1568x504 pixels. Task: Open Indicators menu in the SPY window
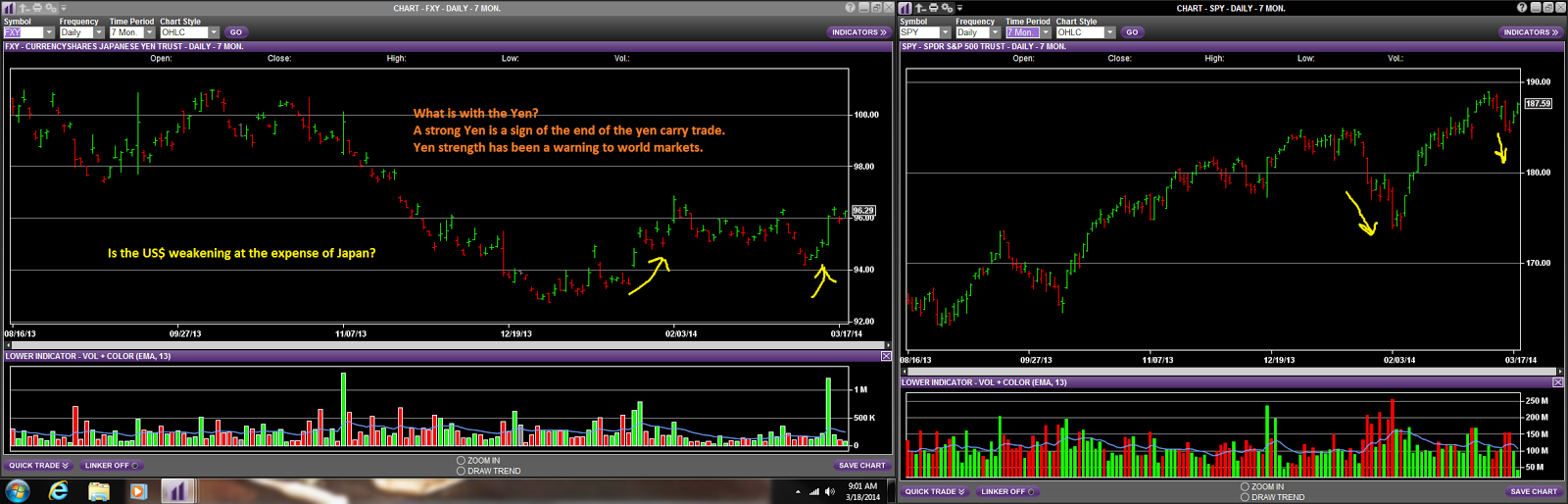point(1531,32)
